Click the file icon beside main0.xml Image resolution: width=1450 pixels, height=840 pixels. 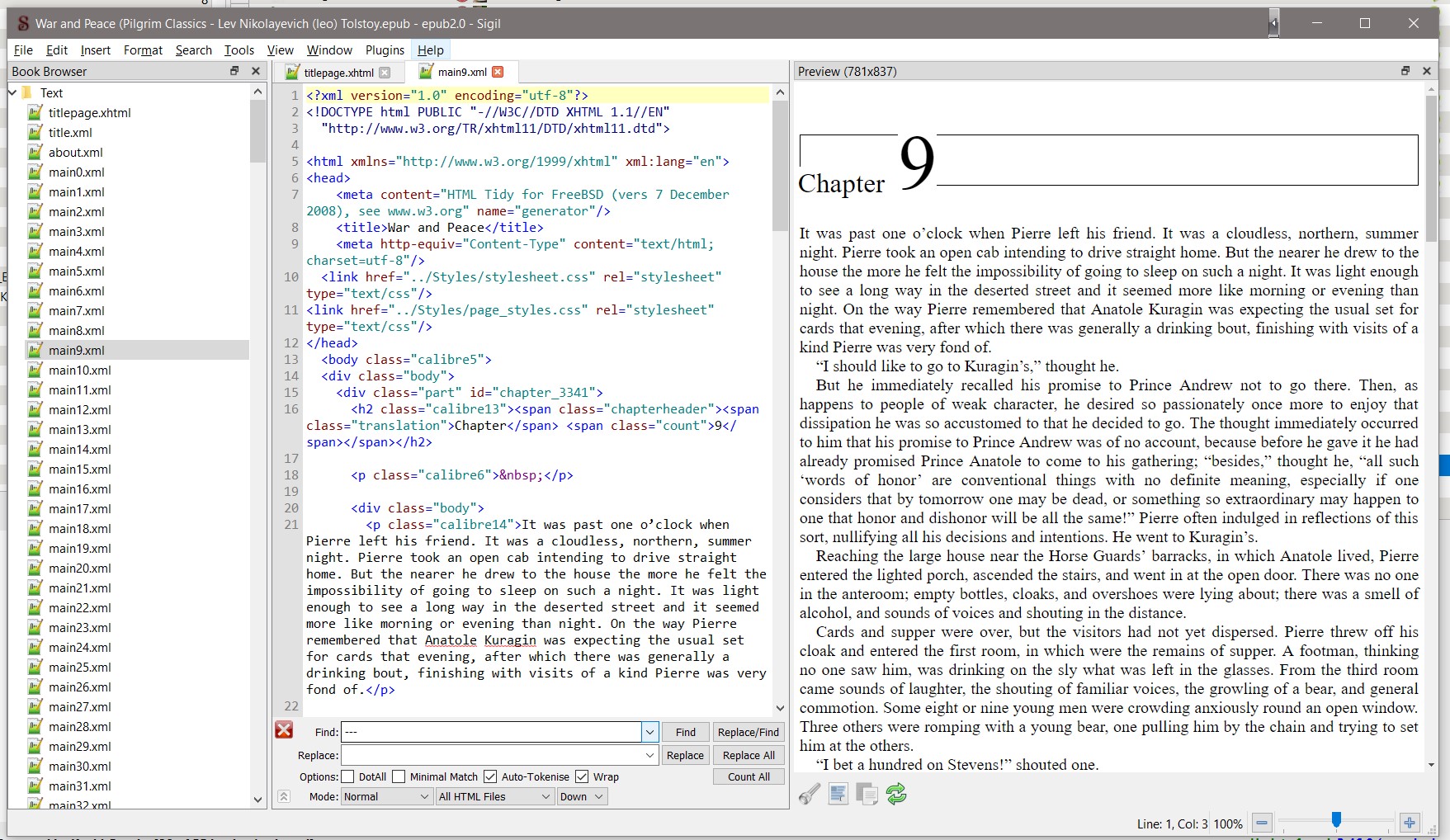click(35, 172)
